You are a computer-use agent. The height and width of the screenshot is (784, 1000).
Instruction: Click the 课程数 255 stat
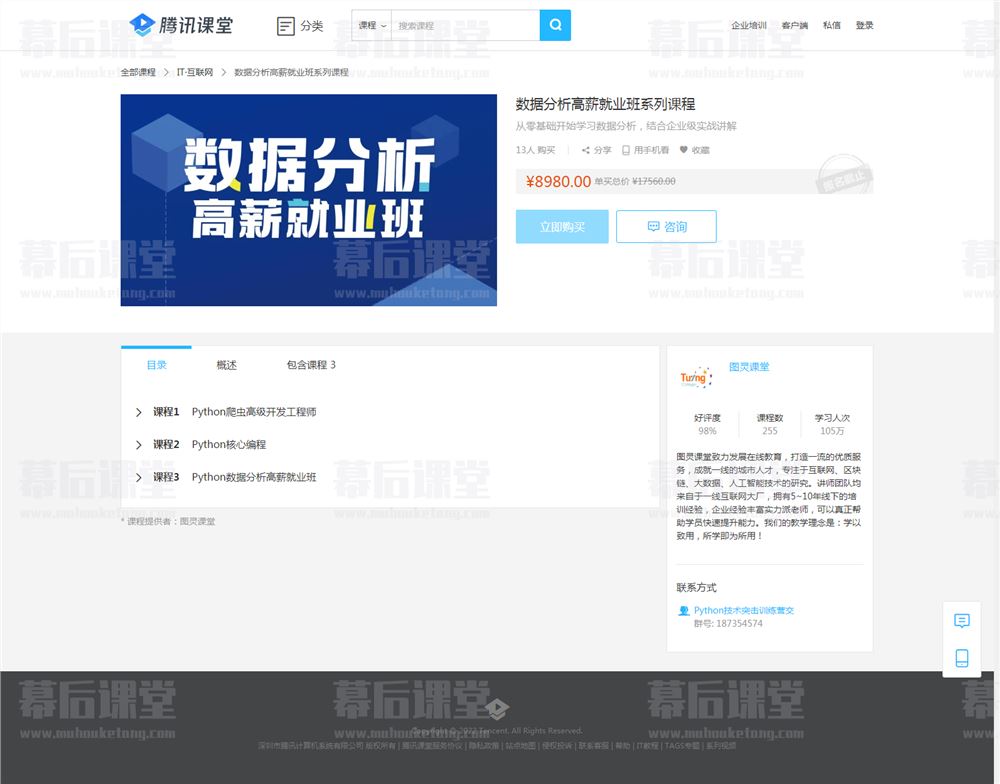click(770, 424)
